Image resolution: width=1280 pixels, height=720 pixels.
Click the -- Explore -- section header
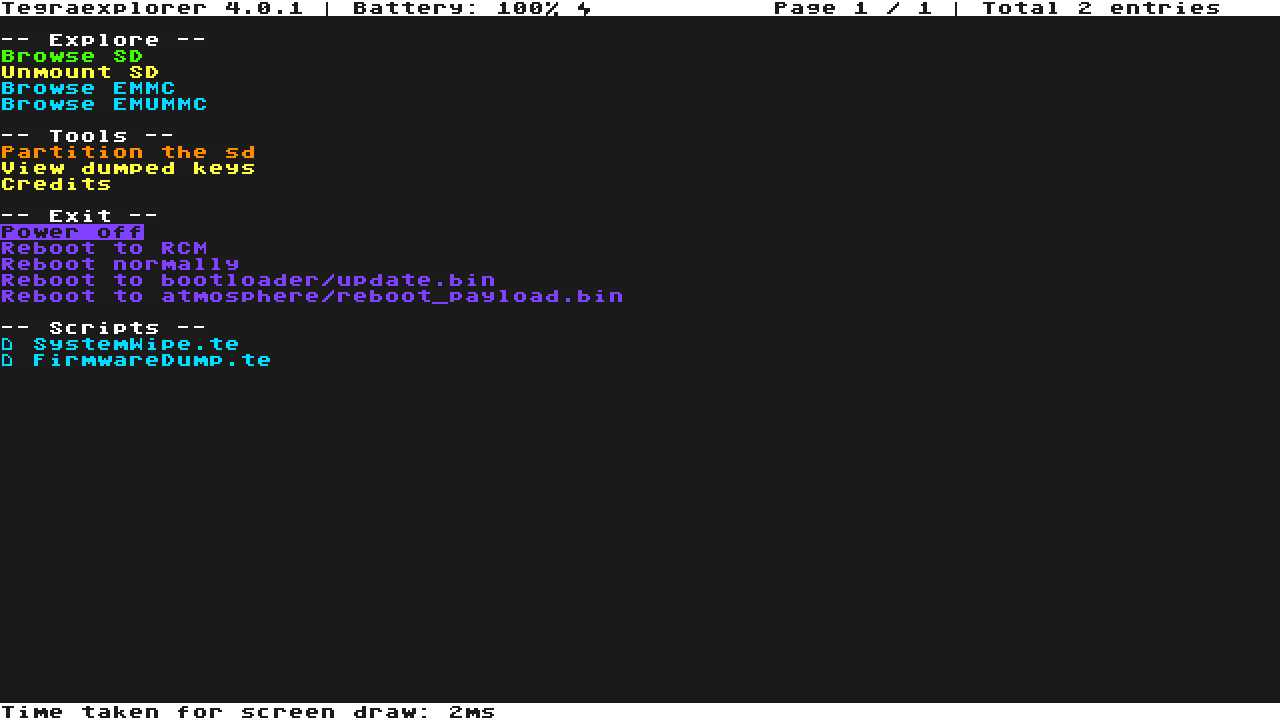[x=104, y=40]
